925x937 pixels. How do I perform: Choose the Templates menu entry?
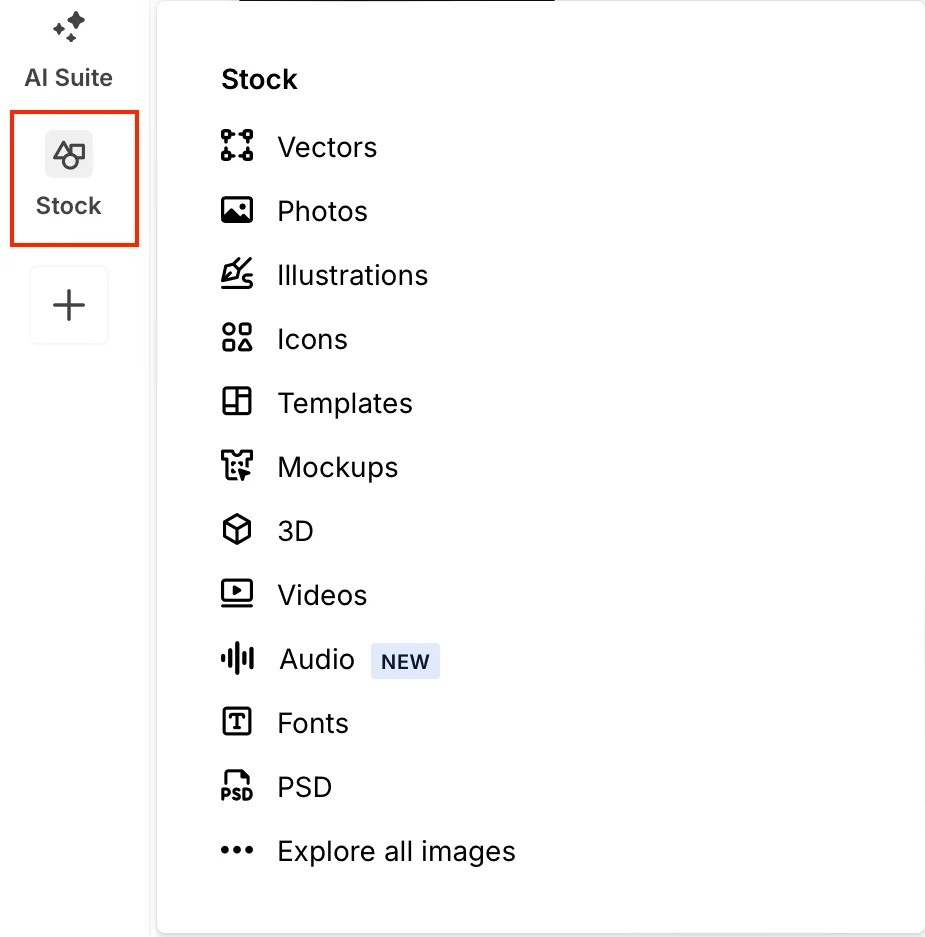tap(345, 403)
